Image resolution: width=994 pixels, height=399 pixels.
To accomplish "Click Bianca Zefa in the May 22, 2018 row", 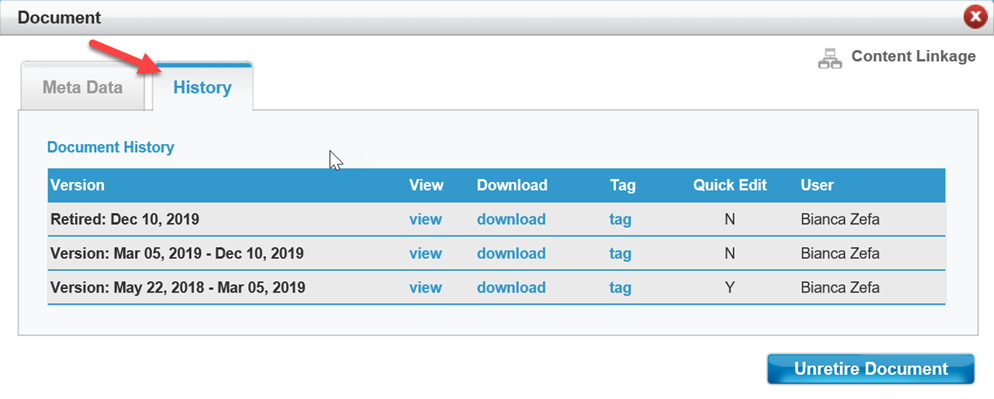I will (x=840, y=288).
